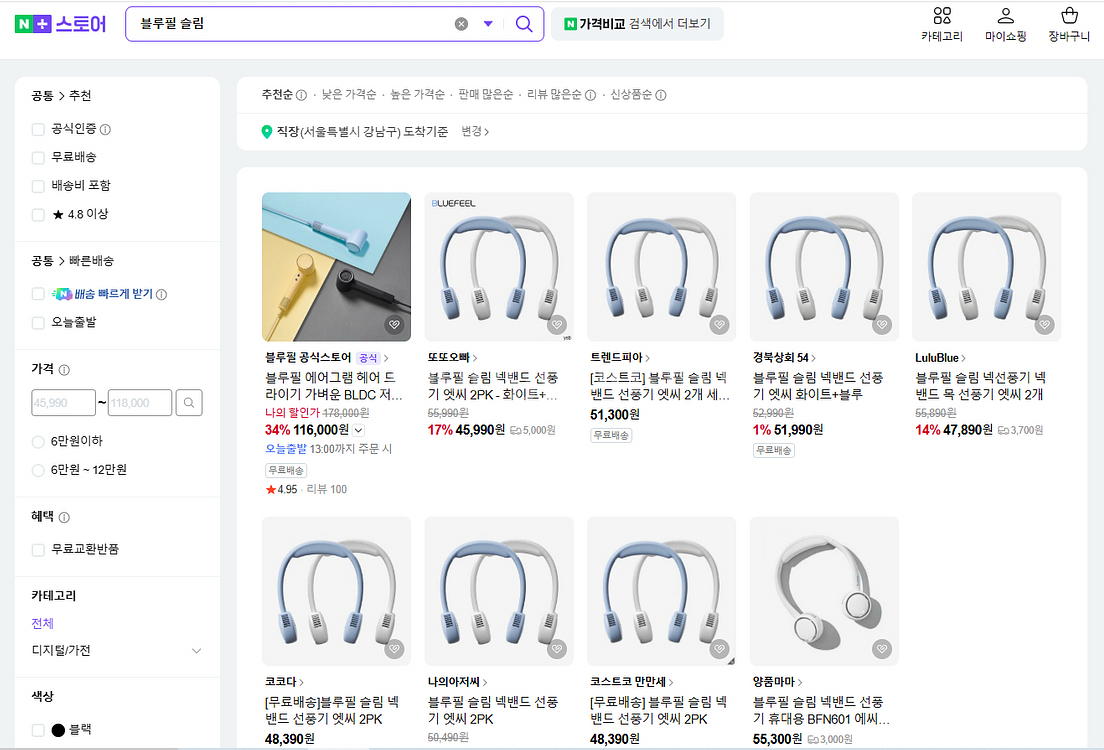This screenshot has height=750, width=1104.
Task: Sort by 높은 가격순
Action: tap(418, 94)
